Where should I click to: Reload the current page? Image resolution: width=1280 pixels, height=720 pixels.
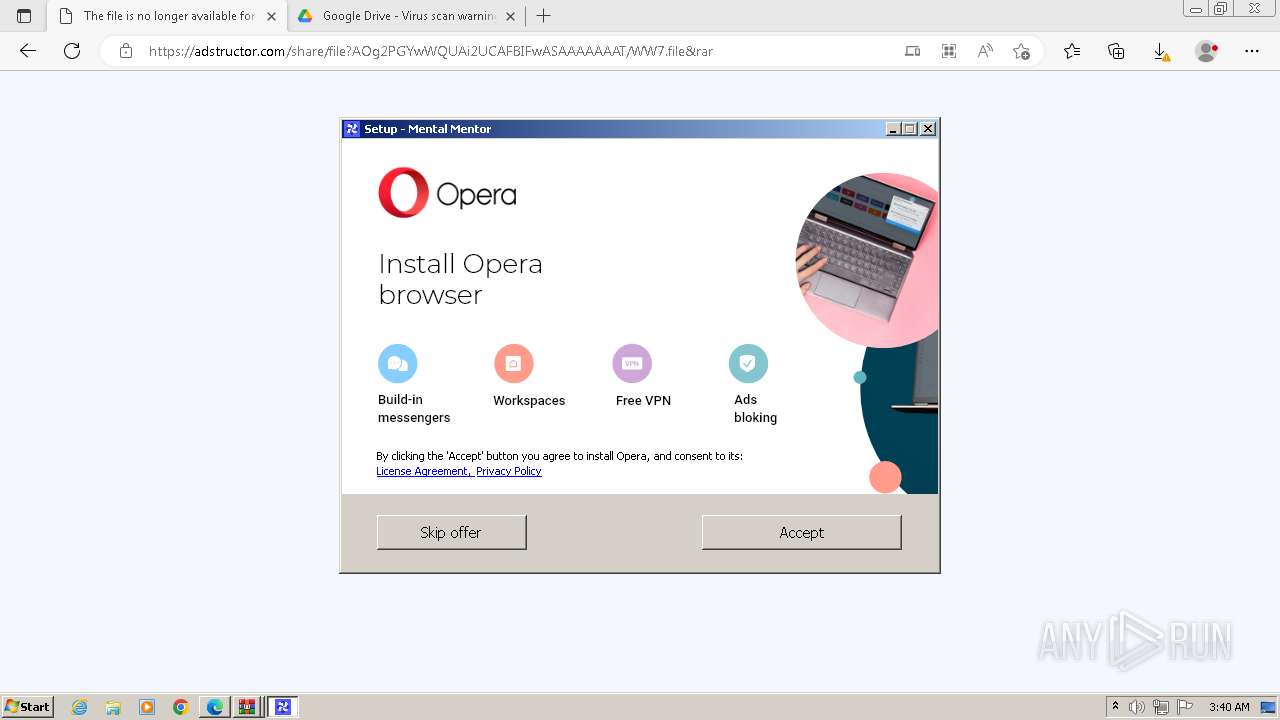click(x=72, y=51)
